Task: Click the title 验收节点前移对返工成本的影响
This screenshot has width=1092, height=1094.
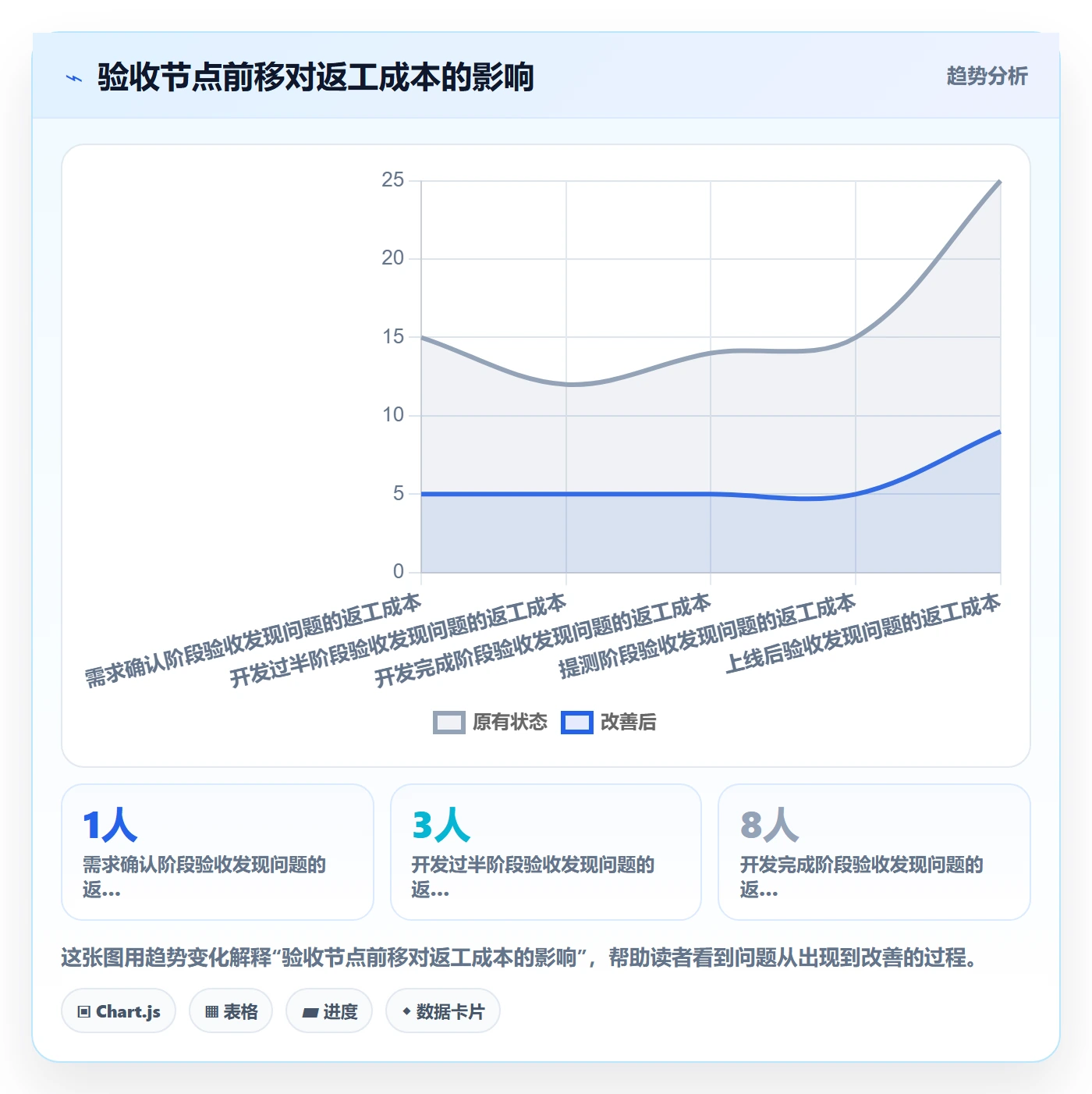Action: (316, 77)
